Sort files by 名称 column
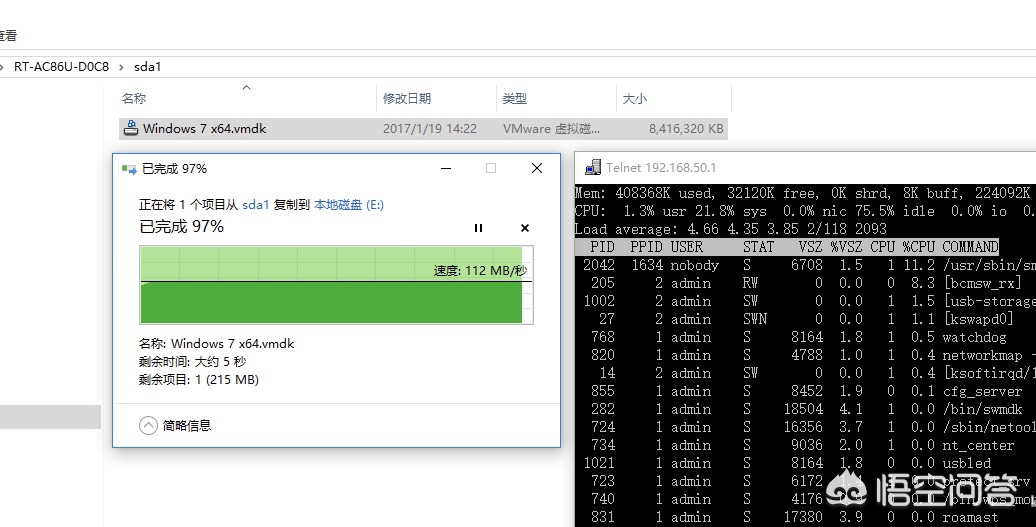 [133, 98]
